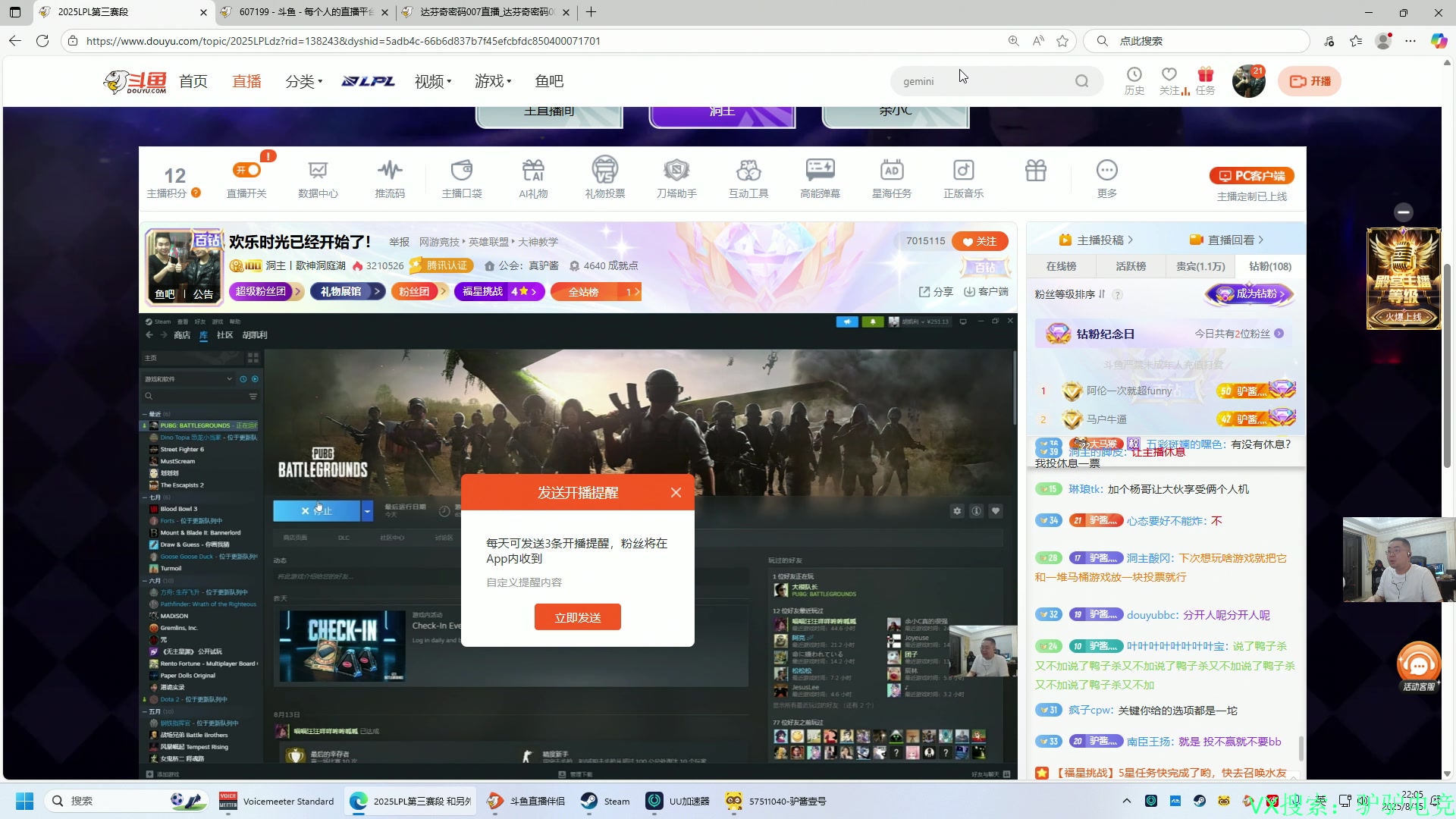Click the streamer avatar thumbnail

point(184,267)
